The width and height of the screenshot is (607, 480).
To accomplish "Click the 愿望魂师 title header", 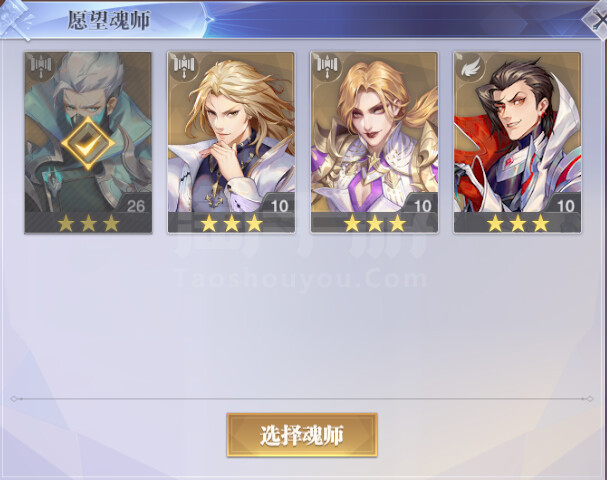I will click(109, 20).
